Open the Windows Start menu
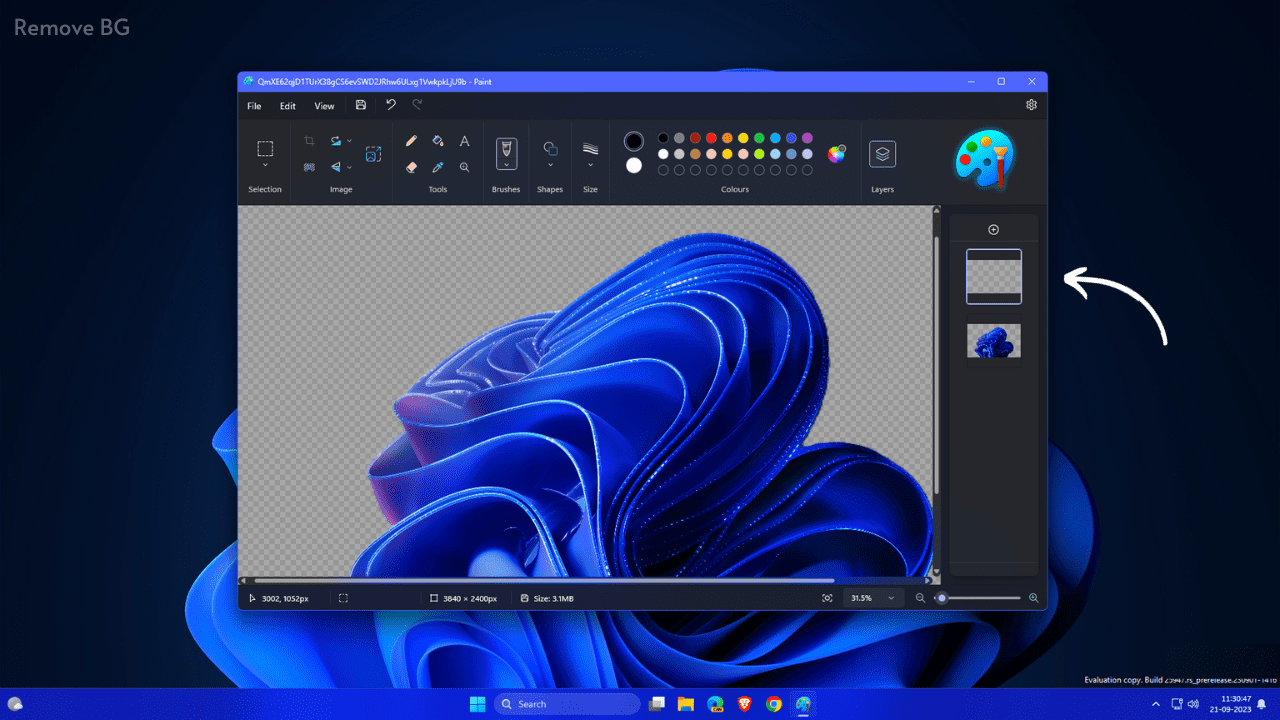This screenshot has width=1280, height=720. pos(478,704)
